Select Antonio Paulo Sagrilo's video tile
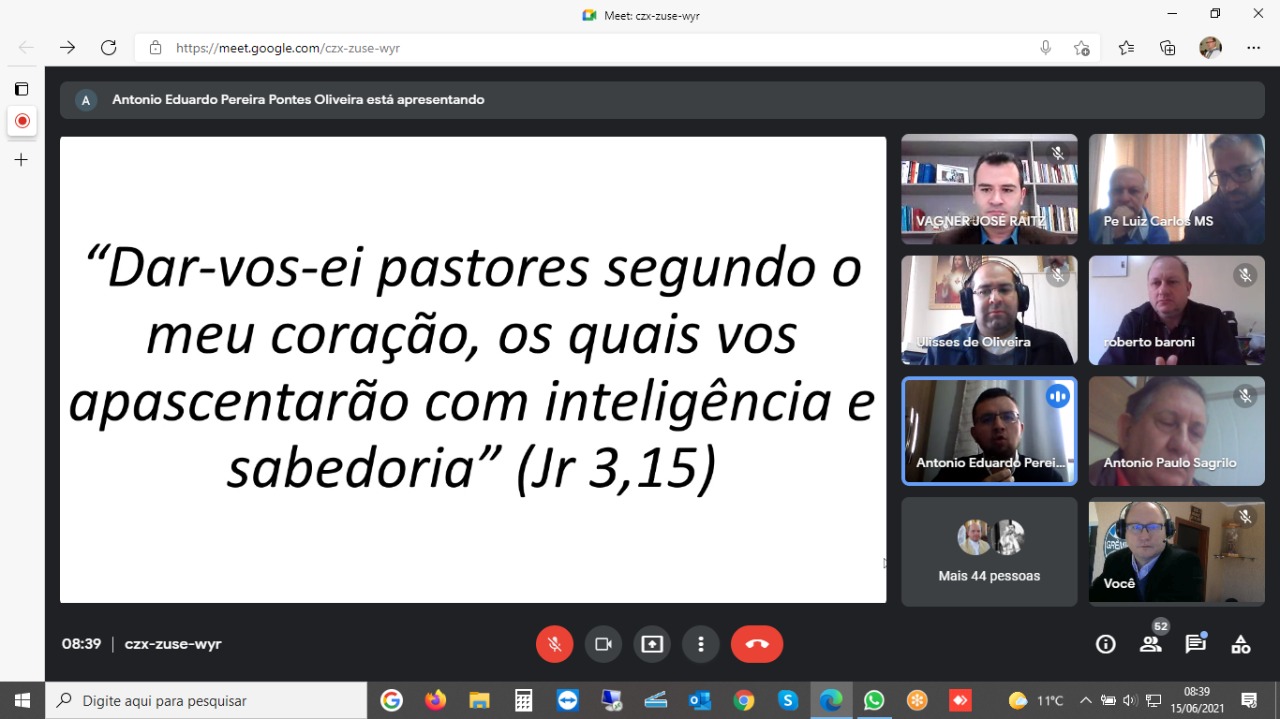Image resolution: width=1280 pixels, height=719 pixels. [x=1176, y=431]
